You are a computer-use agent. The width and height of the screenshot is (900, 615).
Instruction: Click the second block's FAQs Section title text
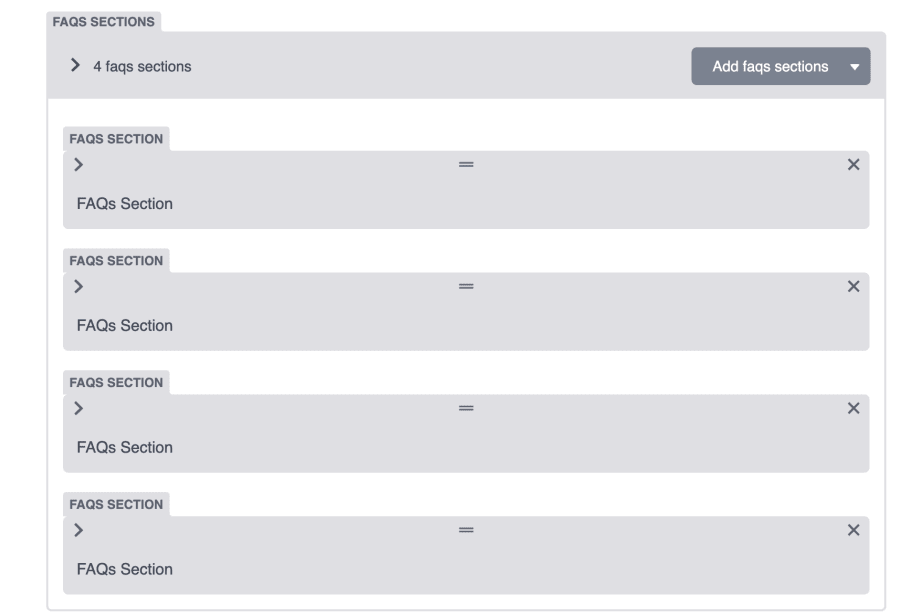tap(125, 326)
